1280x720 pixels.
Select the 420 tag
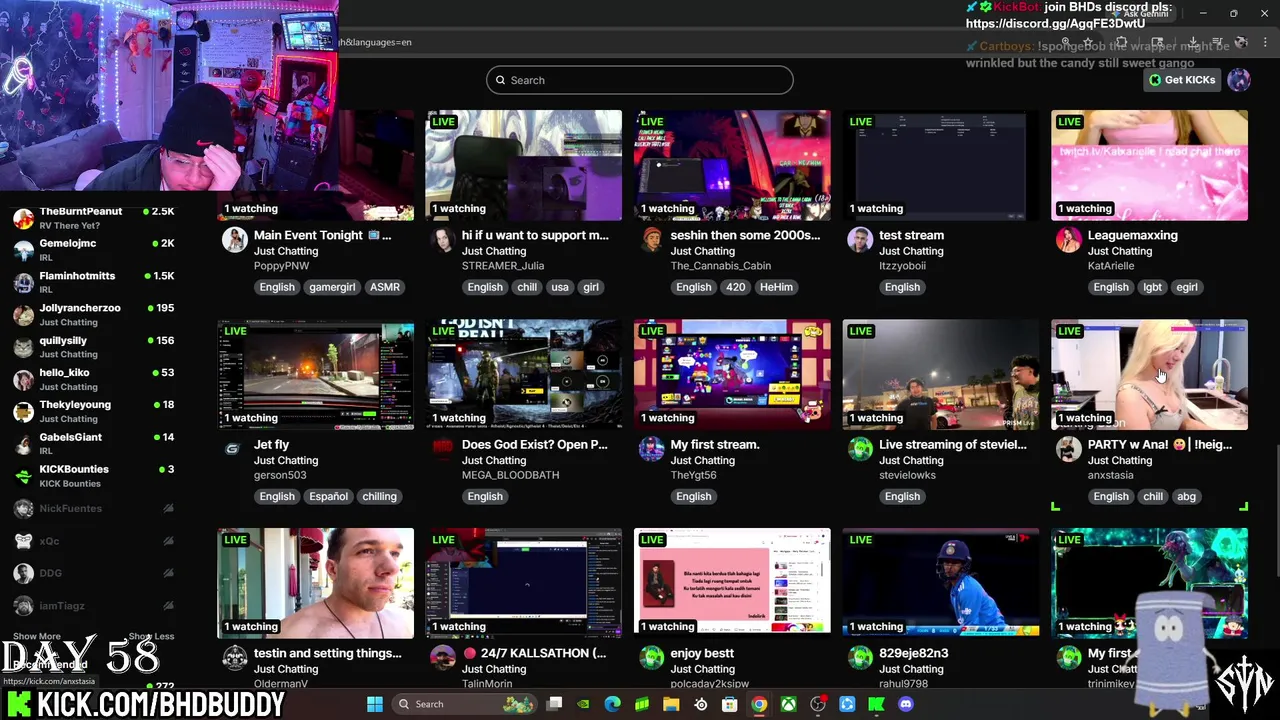coord(736,287)
